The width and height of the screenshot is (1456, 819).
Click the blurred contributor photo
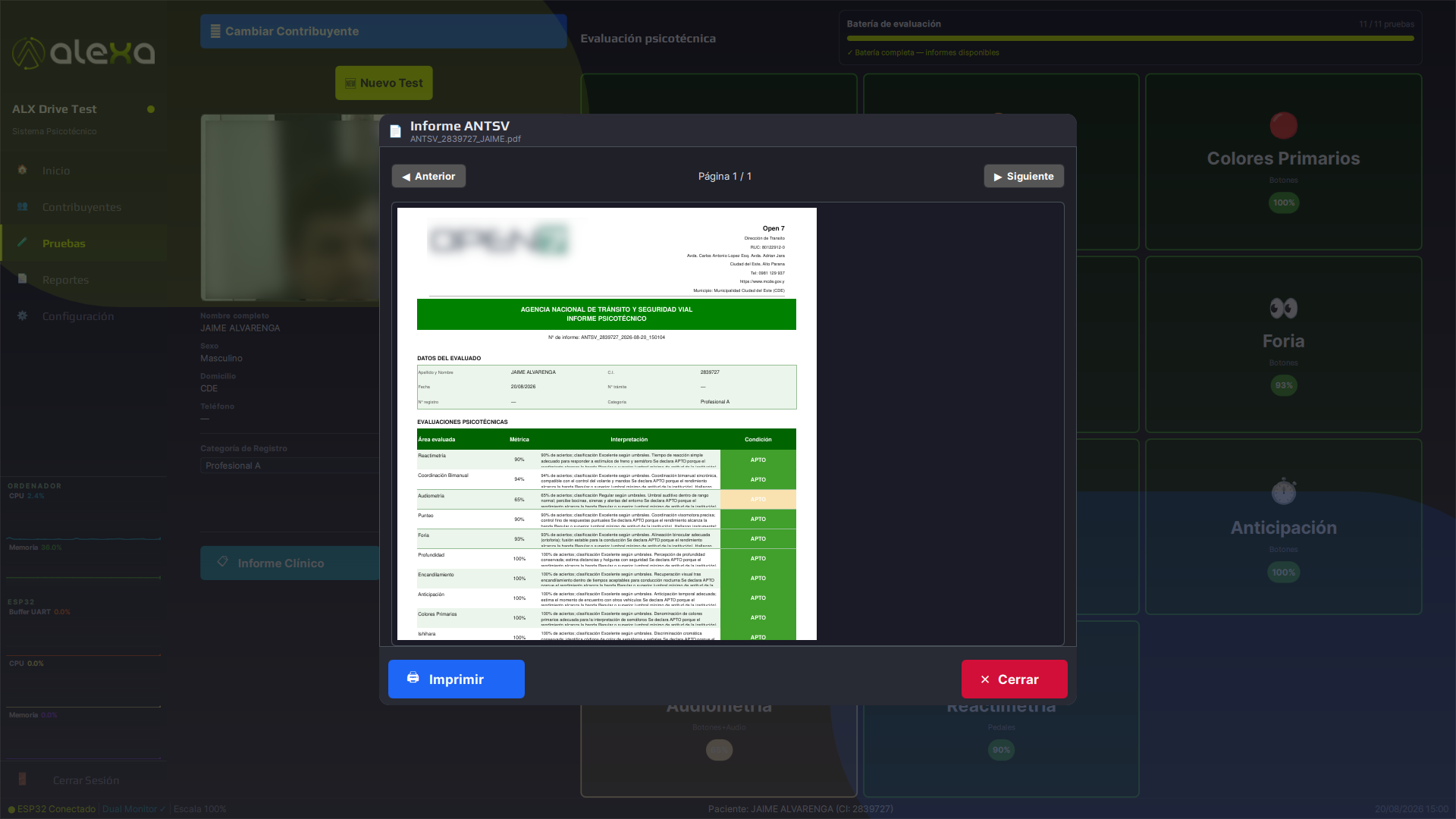[290, 207]
